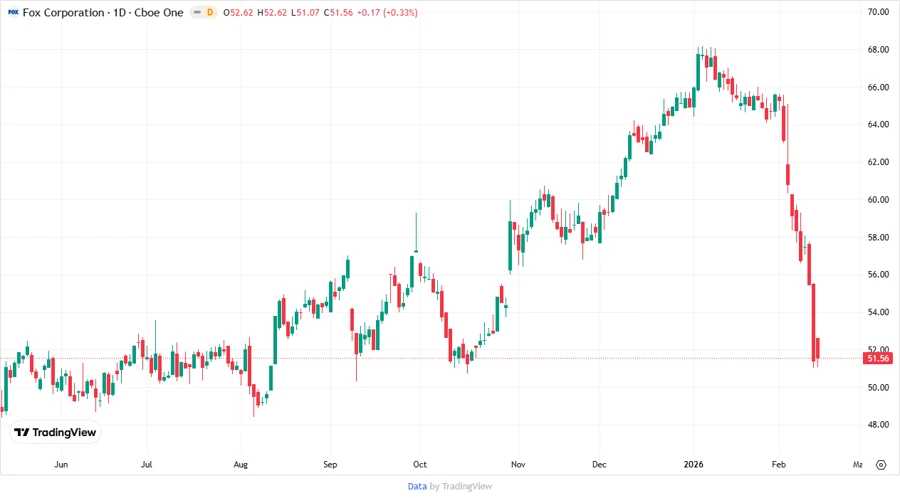
Task: Click the 2026 label on time axis
Action: click(x=693, y=465)
